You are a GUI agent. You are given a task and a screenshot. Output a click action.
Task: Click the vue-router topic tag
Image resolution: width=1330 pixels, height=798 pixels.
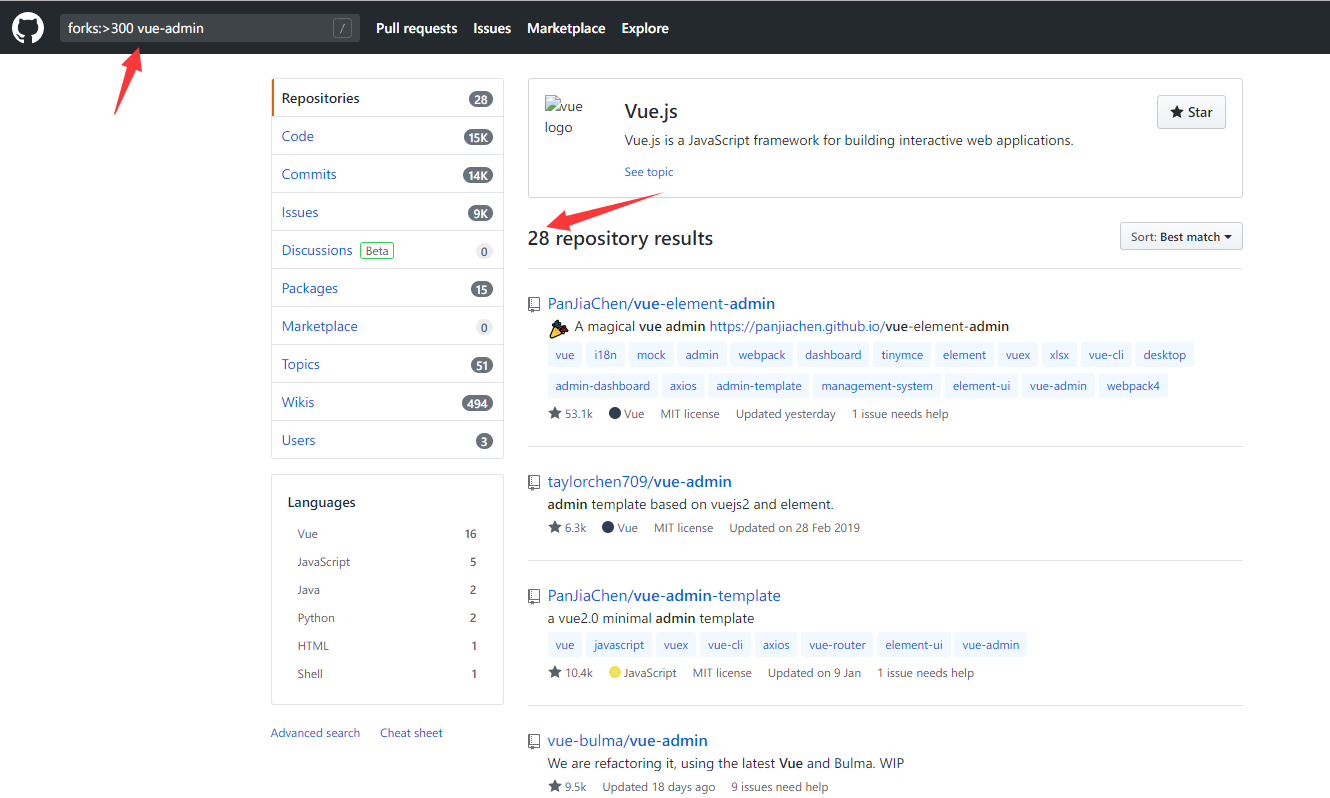pos(838,645)
